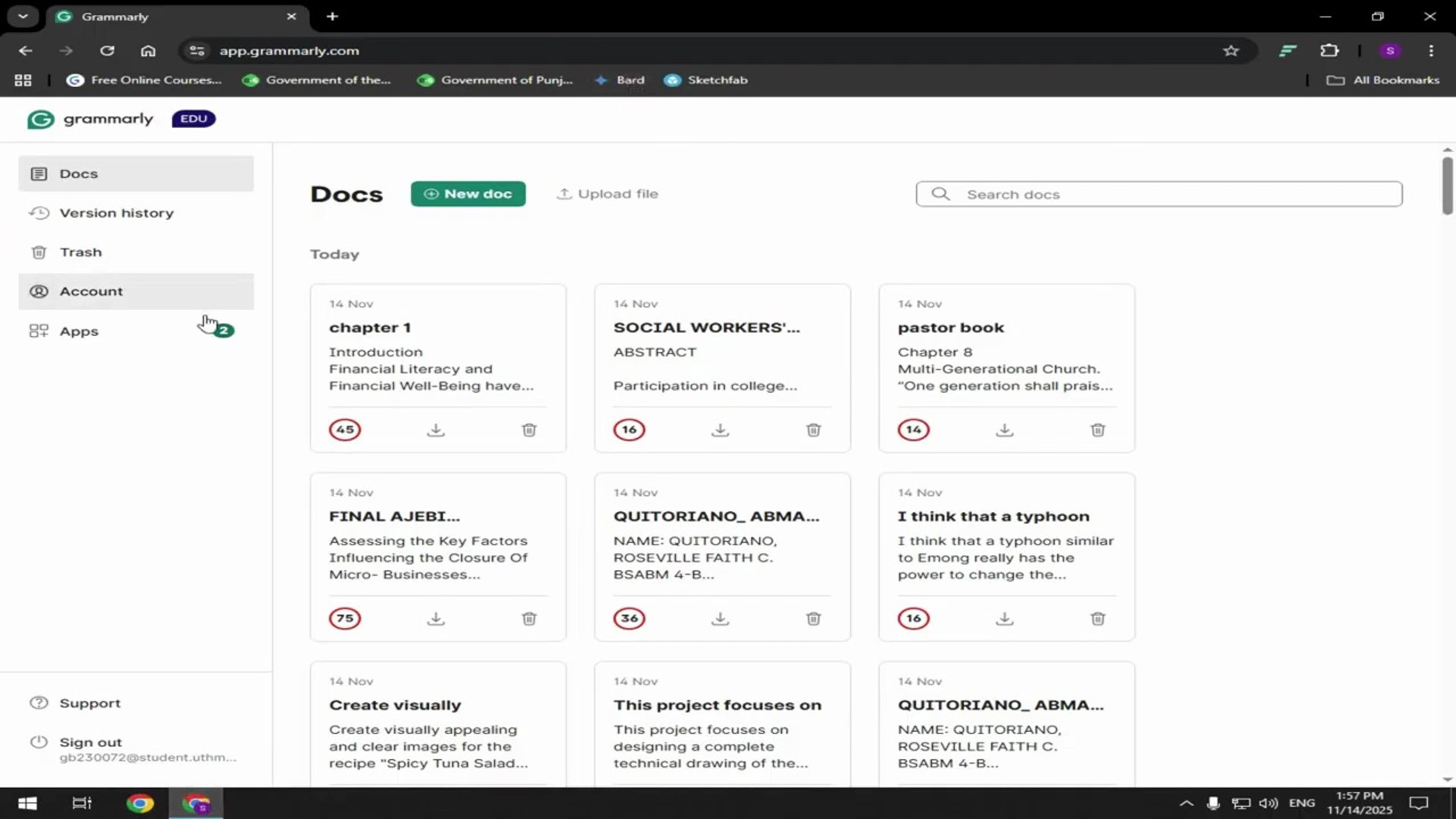The image size is (1456, 819).
Task: Delete the 'pastor book' document
Action: click(x=1097, y=429)
